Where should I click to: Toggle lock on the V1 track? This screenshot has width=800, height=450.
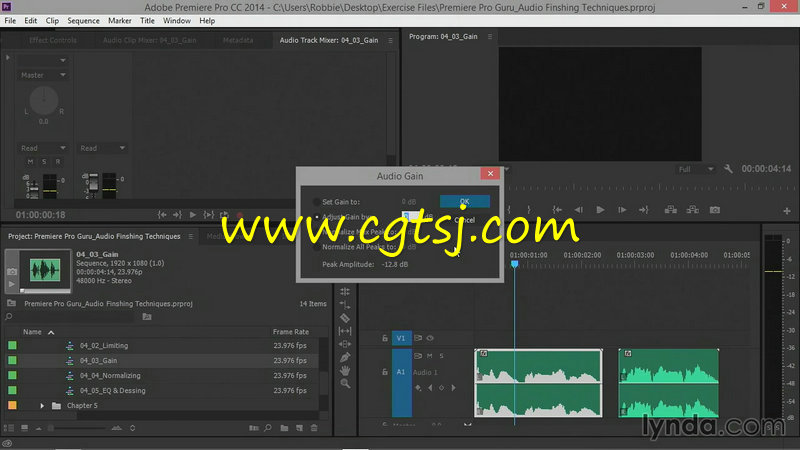tap(385, 338)
